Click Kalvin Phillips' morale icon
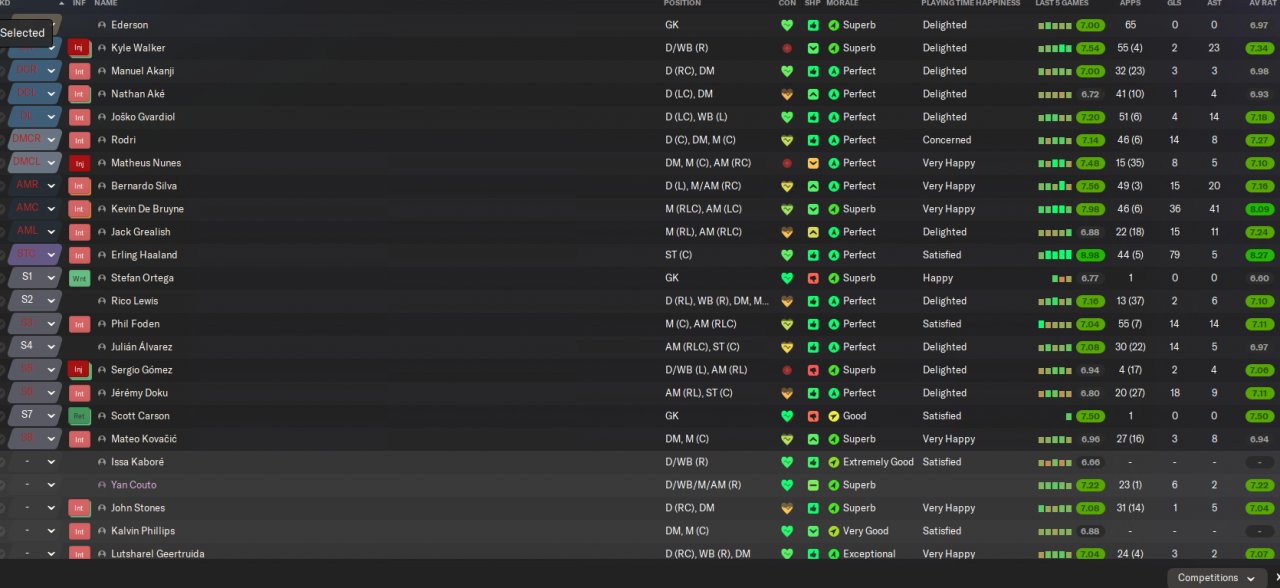 (834, 531)
